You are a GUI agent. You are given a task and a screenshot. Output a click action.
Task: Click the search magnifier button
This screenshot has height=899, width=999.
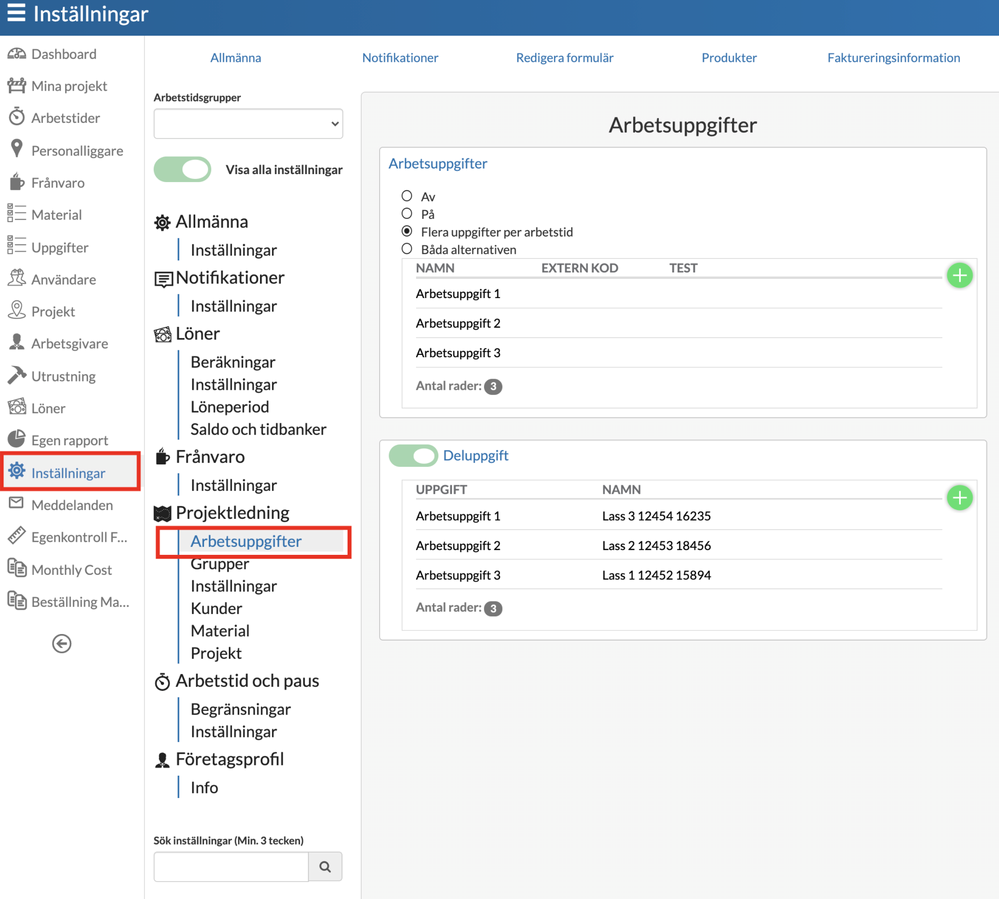tap(325, 867)
